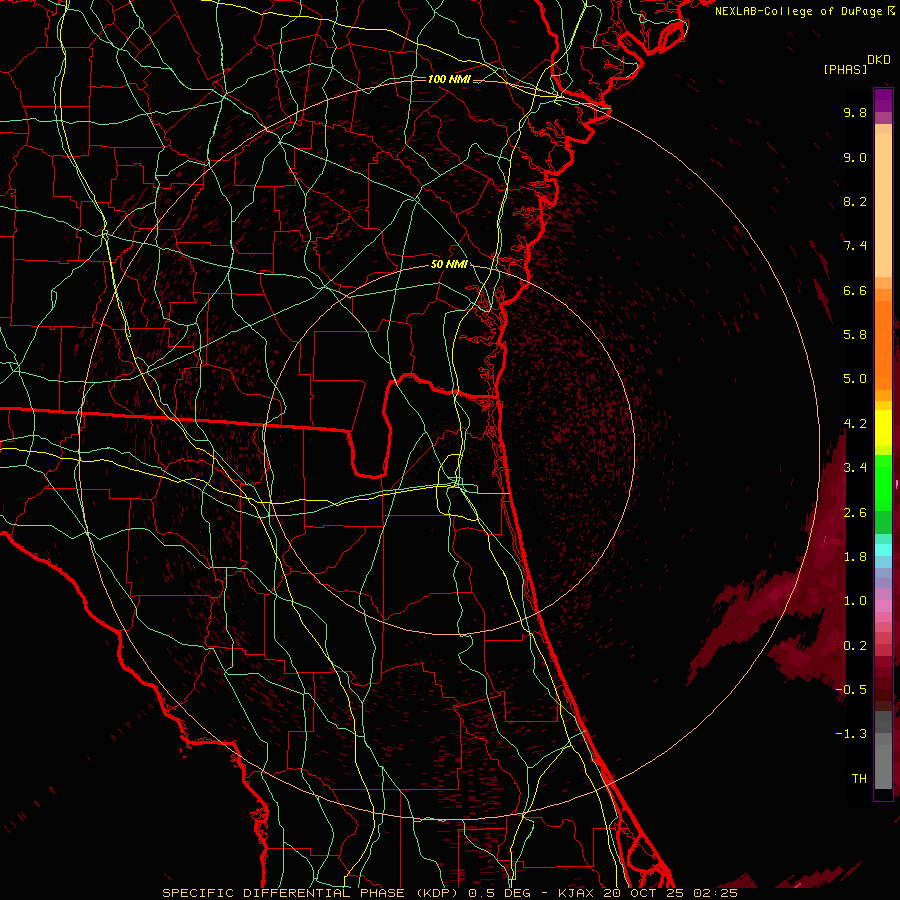The image size is (900, 900).
Task: Click the 6.6 legend value
Action: 855,290
